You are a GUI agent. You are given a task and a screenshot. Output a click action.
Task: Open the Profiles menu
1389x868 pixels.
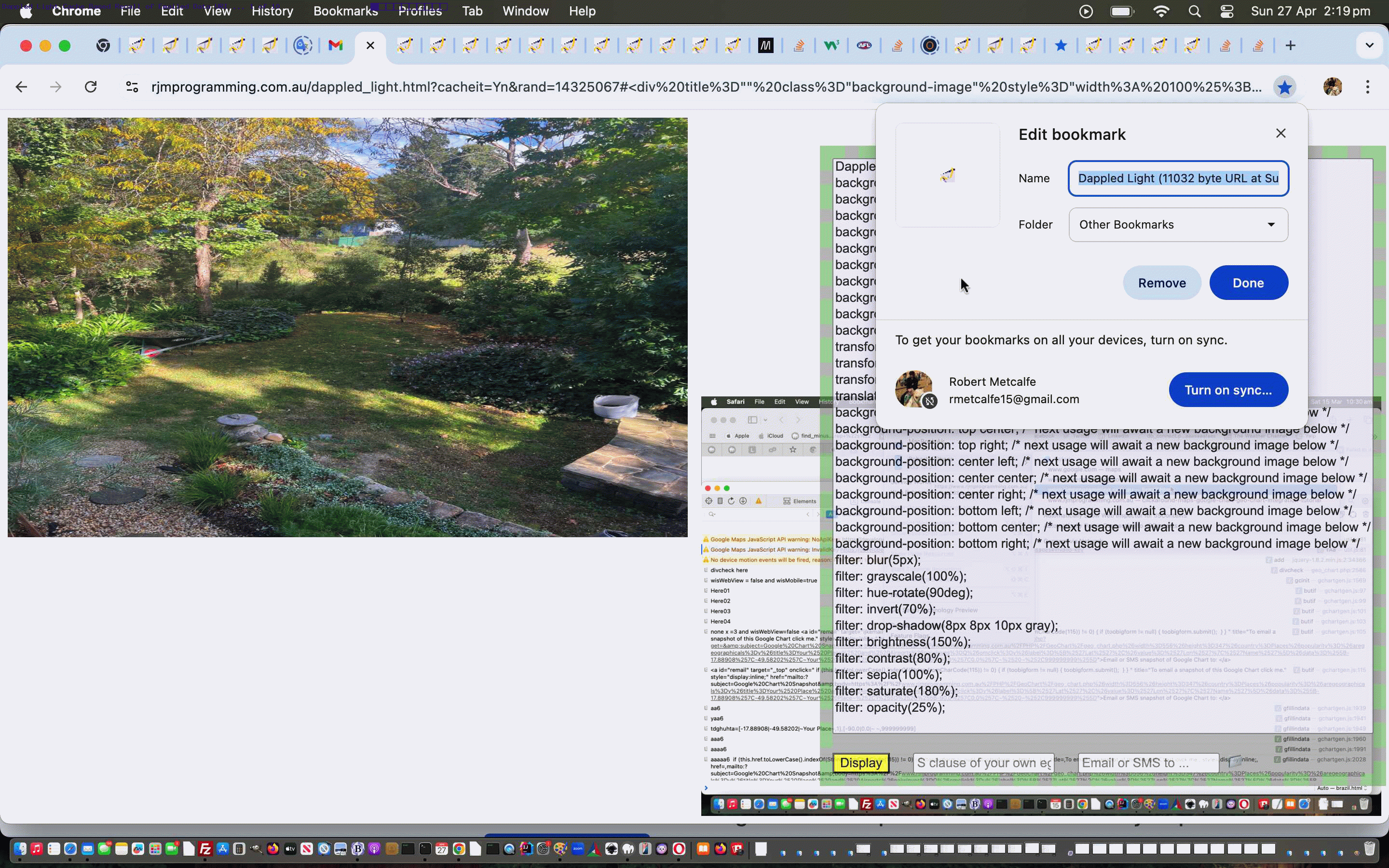tap(420, 11)
